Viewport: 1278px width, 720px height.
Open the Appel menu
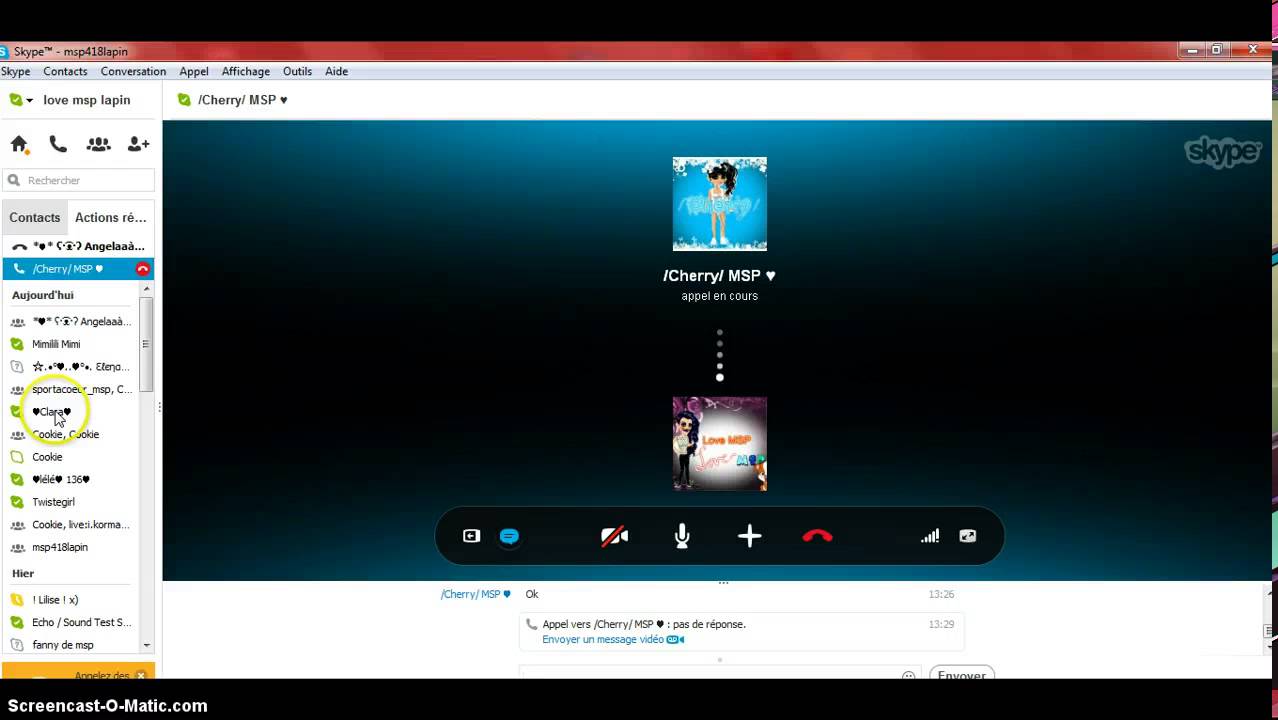coord(194,71)
